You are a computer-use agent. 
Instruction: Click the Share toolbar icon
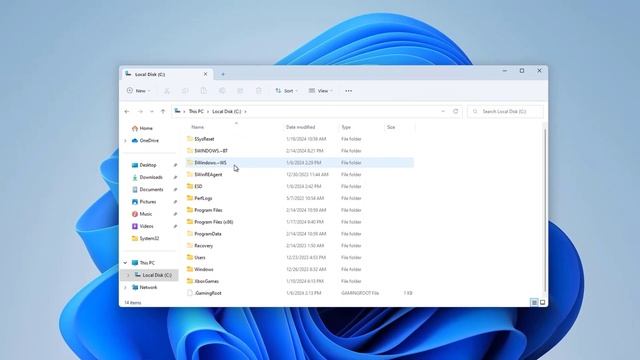[240, 91]
